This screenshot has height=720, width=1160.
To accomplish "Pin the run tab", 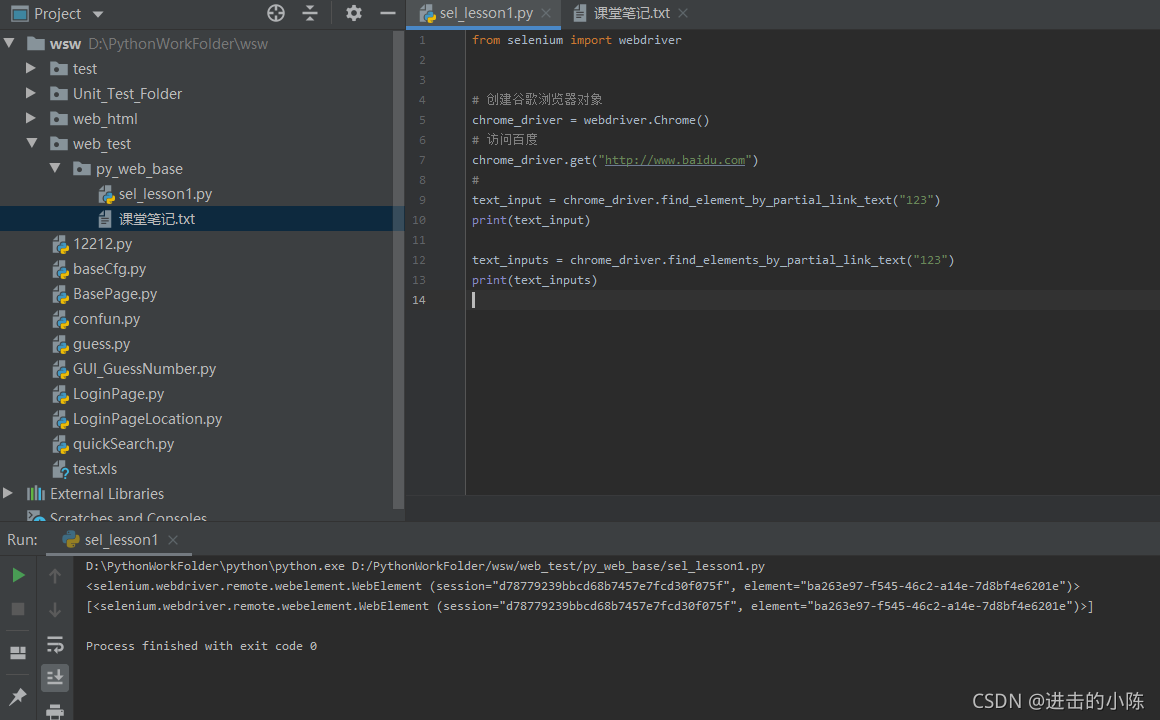I will (18, 696).
